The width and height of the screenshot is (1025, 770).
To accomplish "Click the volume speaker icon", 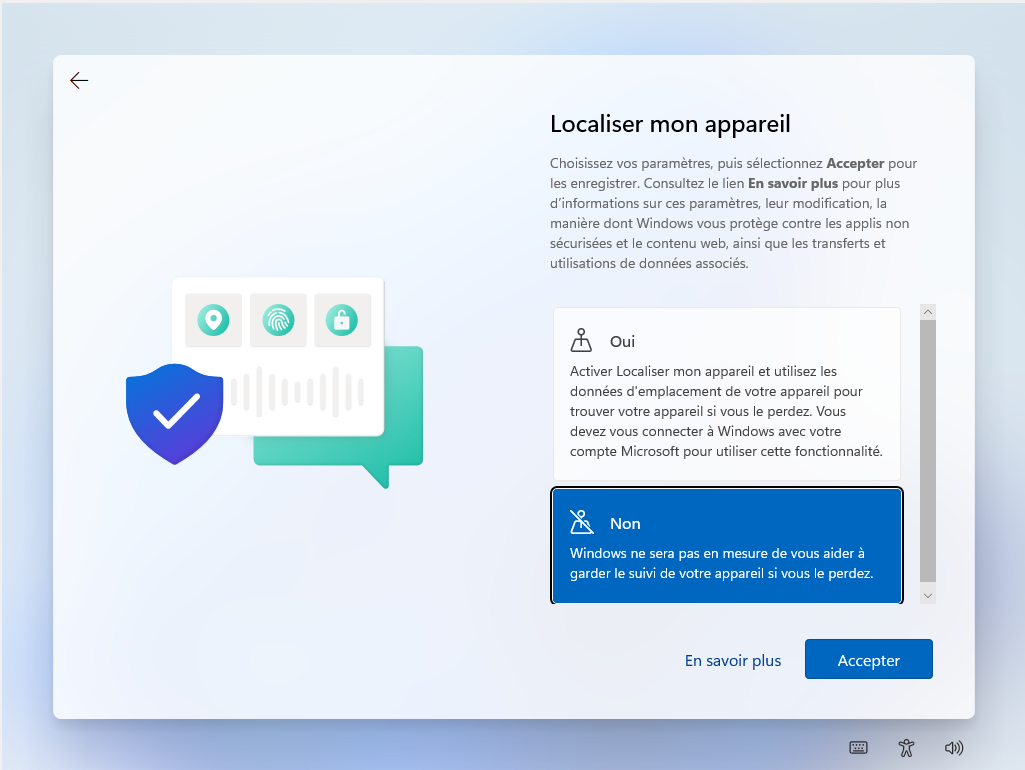I will coord(953,747).
